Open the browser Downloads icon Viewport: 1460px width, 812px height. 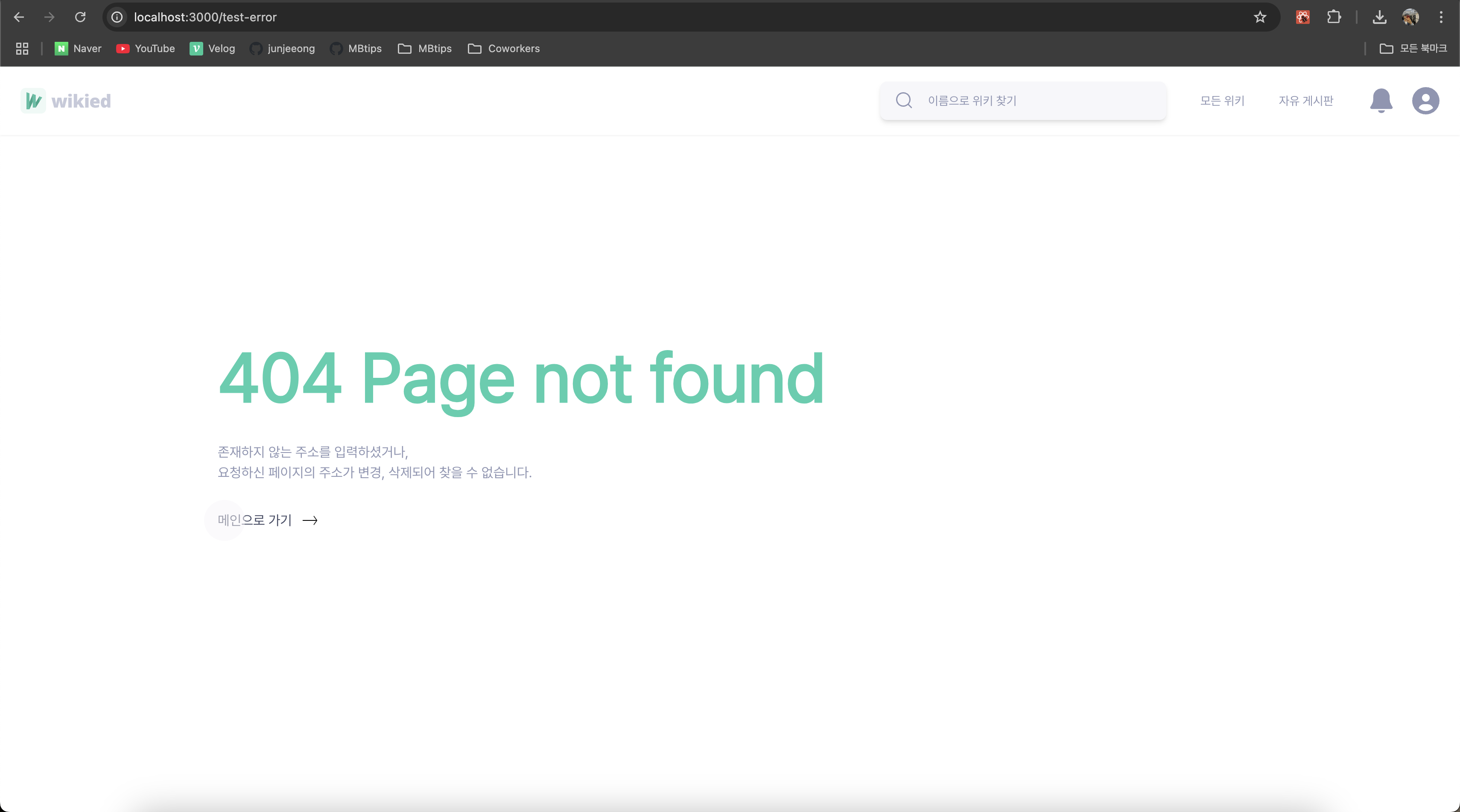click(1379, 17)
